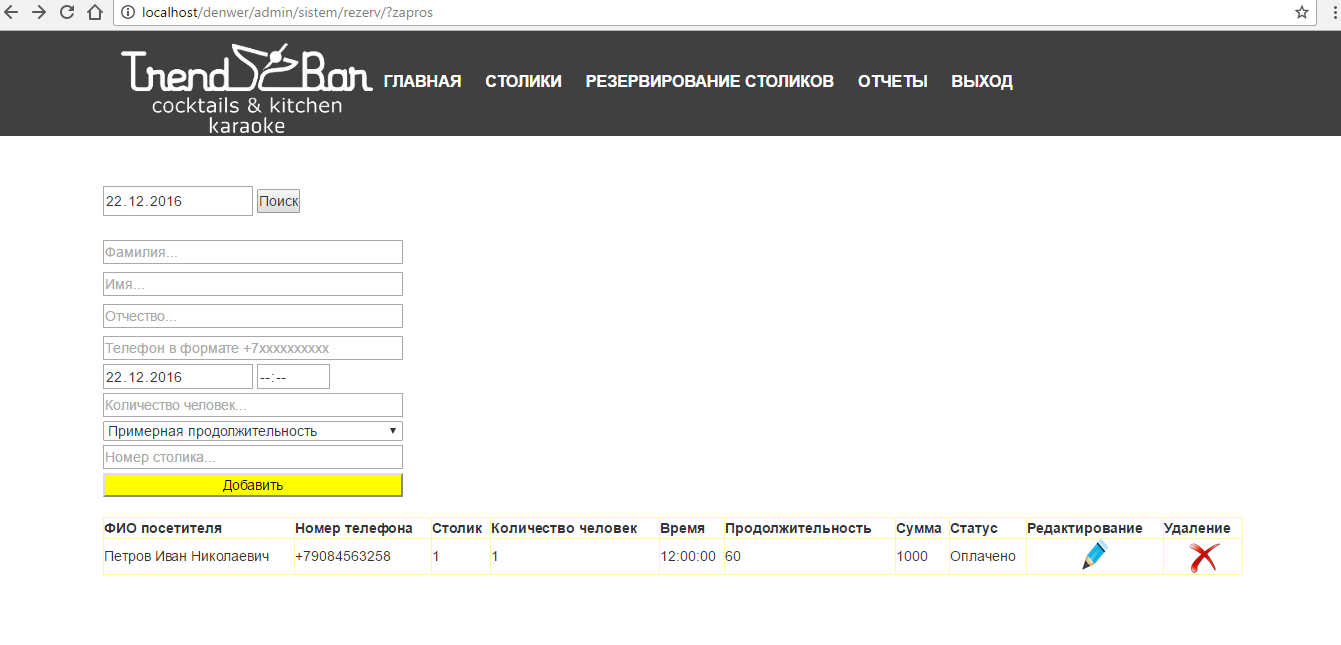
Task: Click the ФИО посетителя column header
Action: point(163,528)
